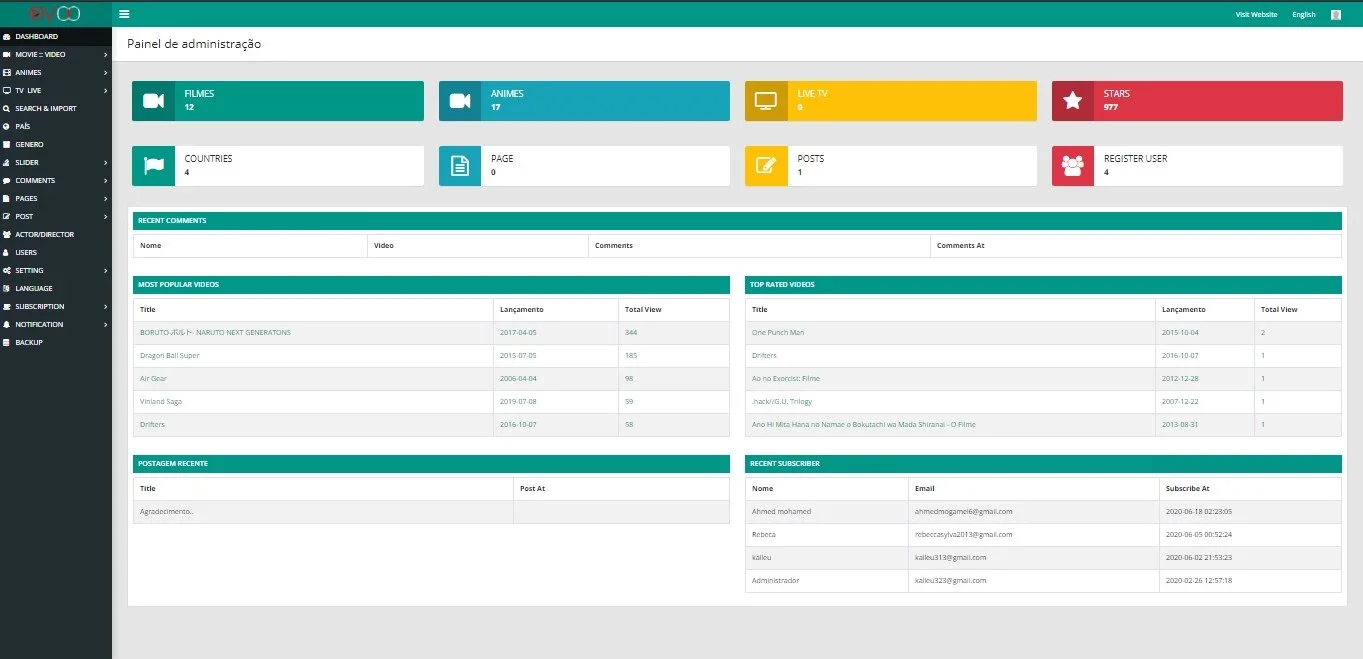Click the País globe icon in sidebar
This screenshot has height=659, width=1363.
tap(7, 127)
